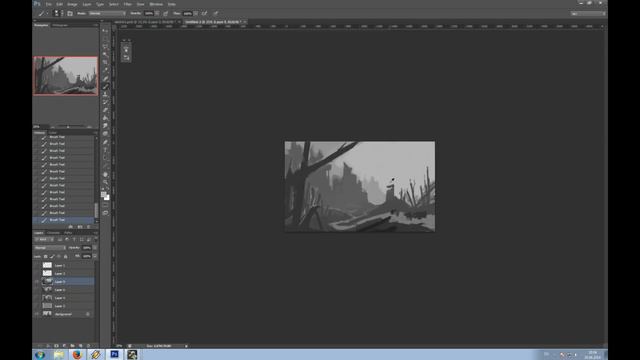Screen dimensions: 640x360
Task: Select the Move tool
Action: pos(105,31)
